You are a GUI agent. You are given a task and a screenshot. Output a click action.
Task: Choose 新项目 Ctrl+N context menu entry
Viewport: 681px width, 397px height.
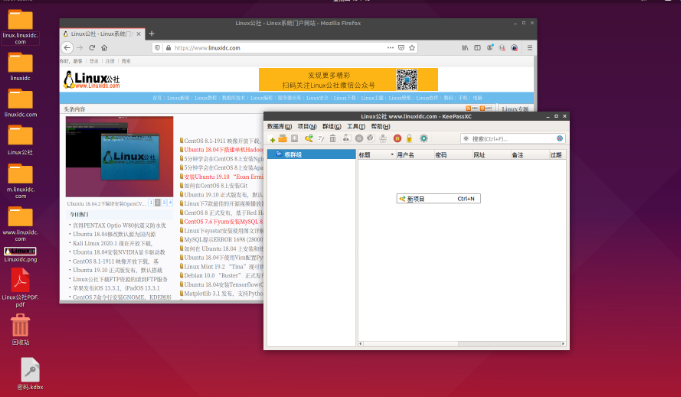(x=438, y=198)
